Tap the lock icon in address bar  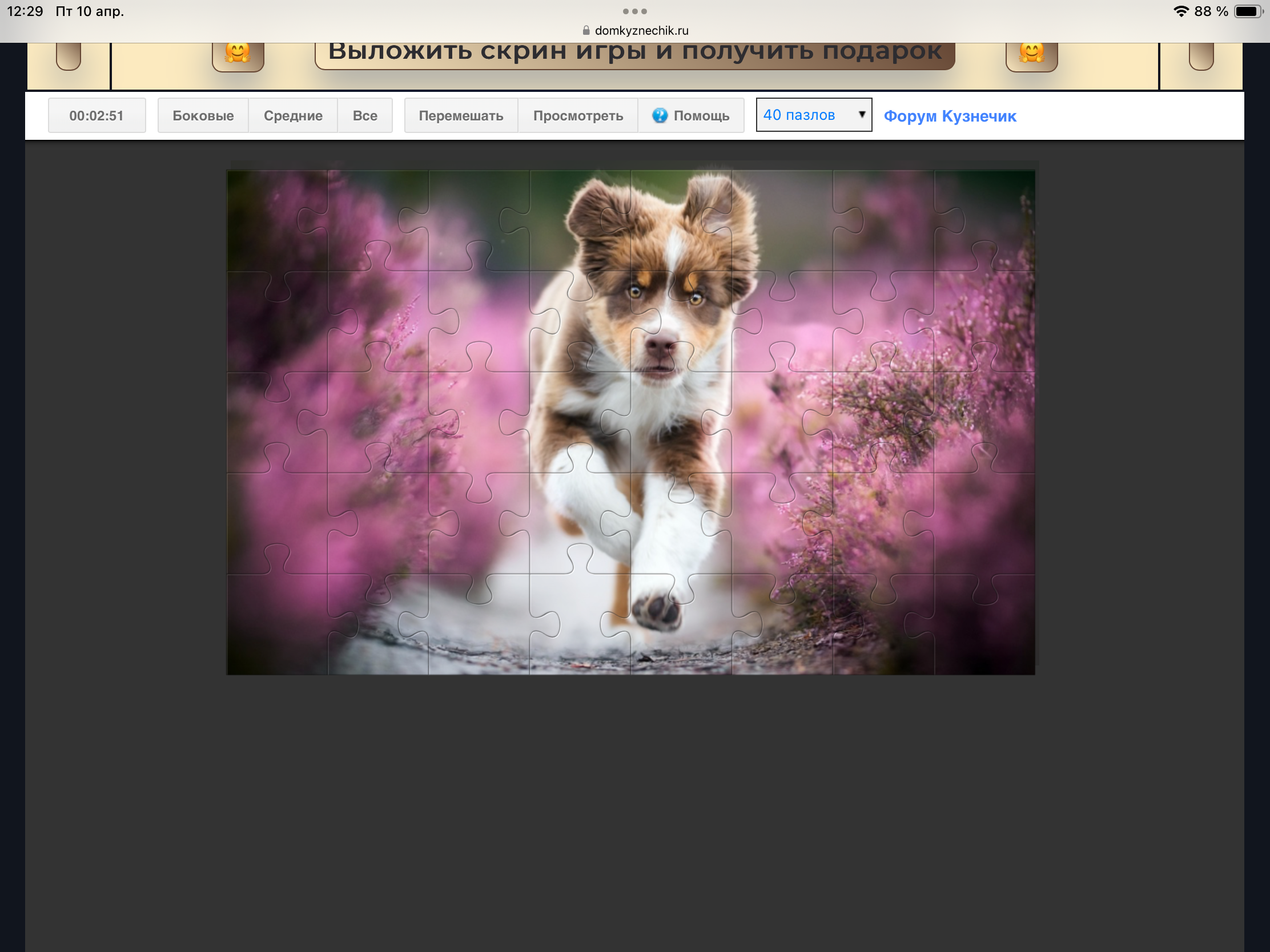[x=586, y=30]
